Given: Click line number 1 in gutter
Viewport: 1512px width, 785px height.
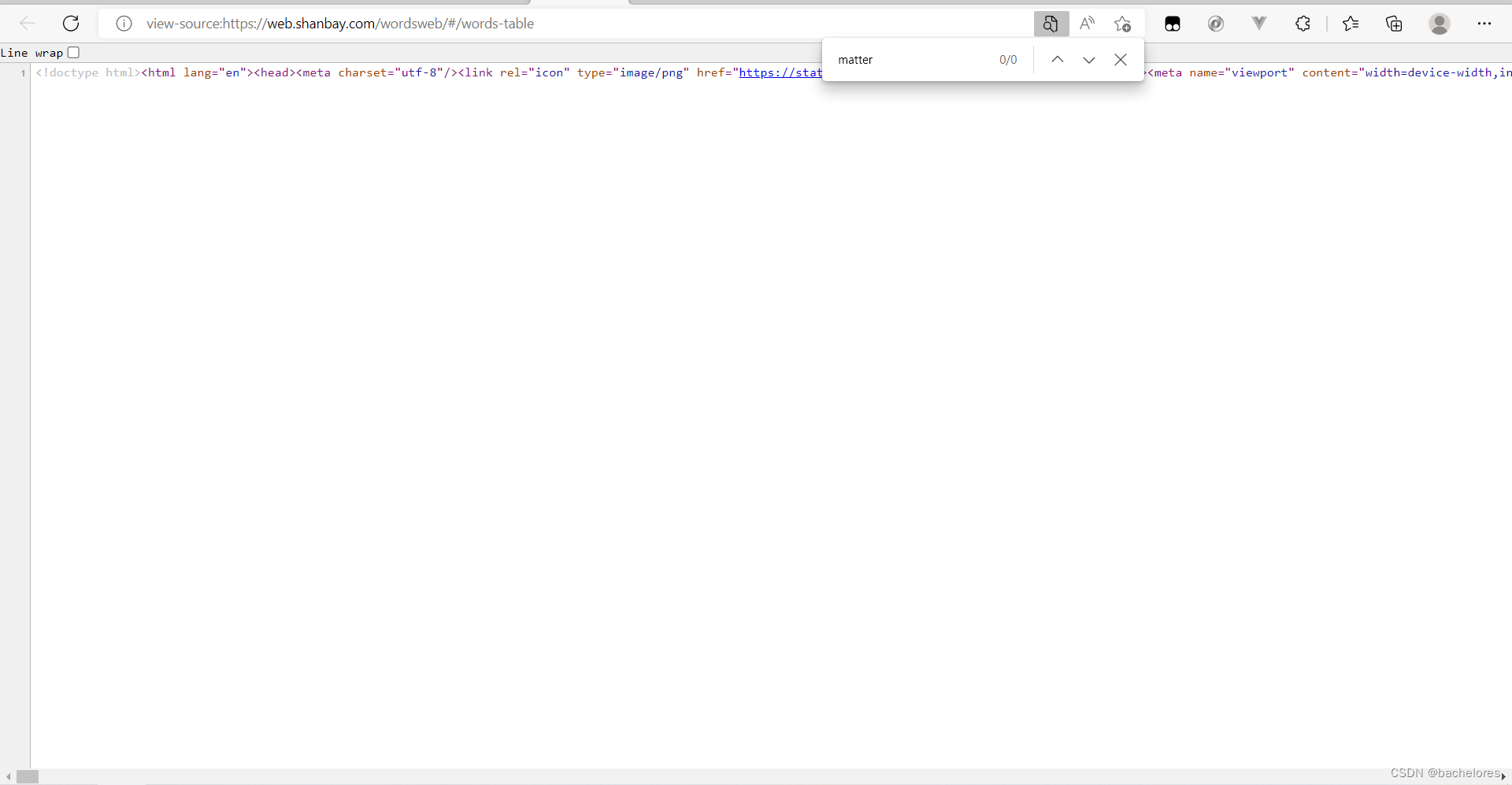Looking at the screenshot, I should click(23, 73).
